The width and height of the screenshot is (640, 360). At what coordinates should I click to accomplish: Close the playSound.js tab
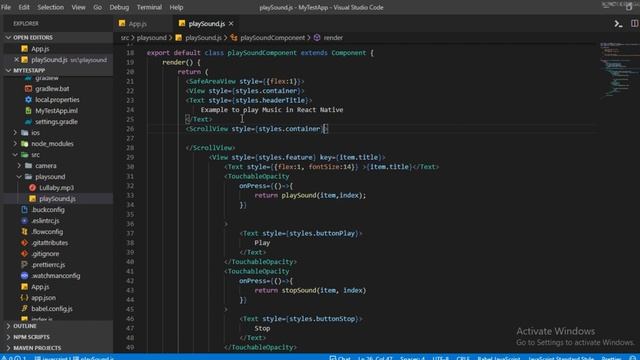coord(231,24)
